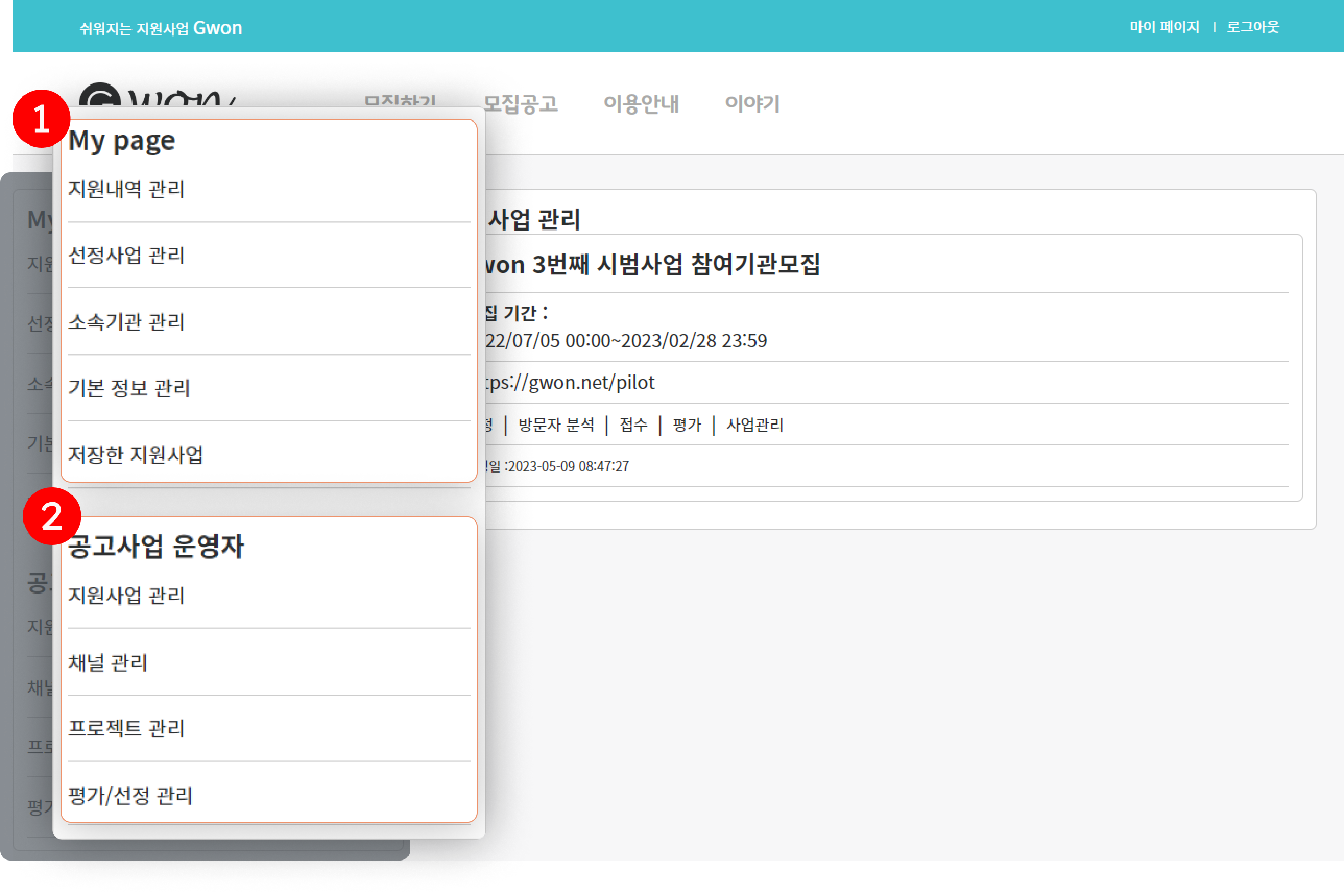The image size is (1344, 896).
Task: Click the Gwon logo icon
Action: (x=101, y=96)
